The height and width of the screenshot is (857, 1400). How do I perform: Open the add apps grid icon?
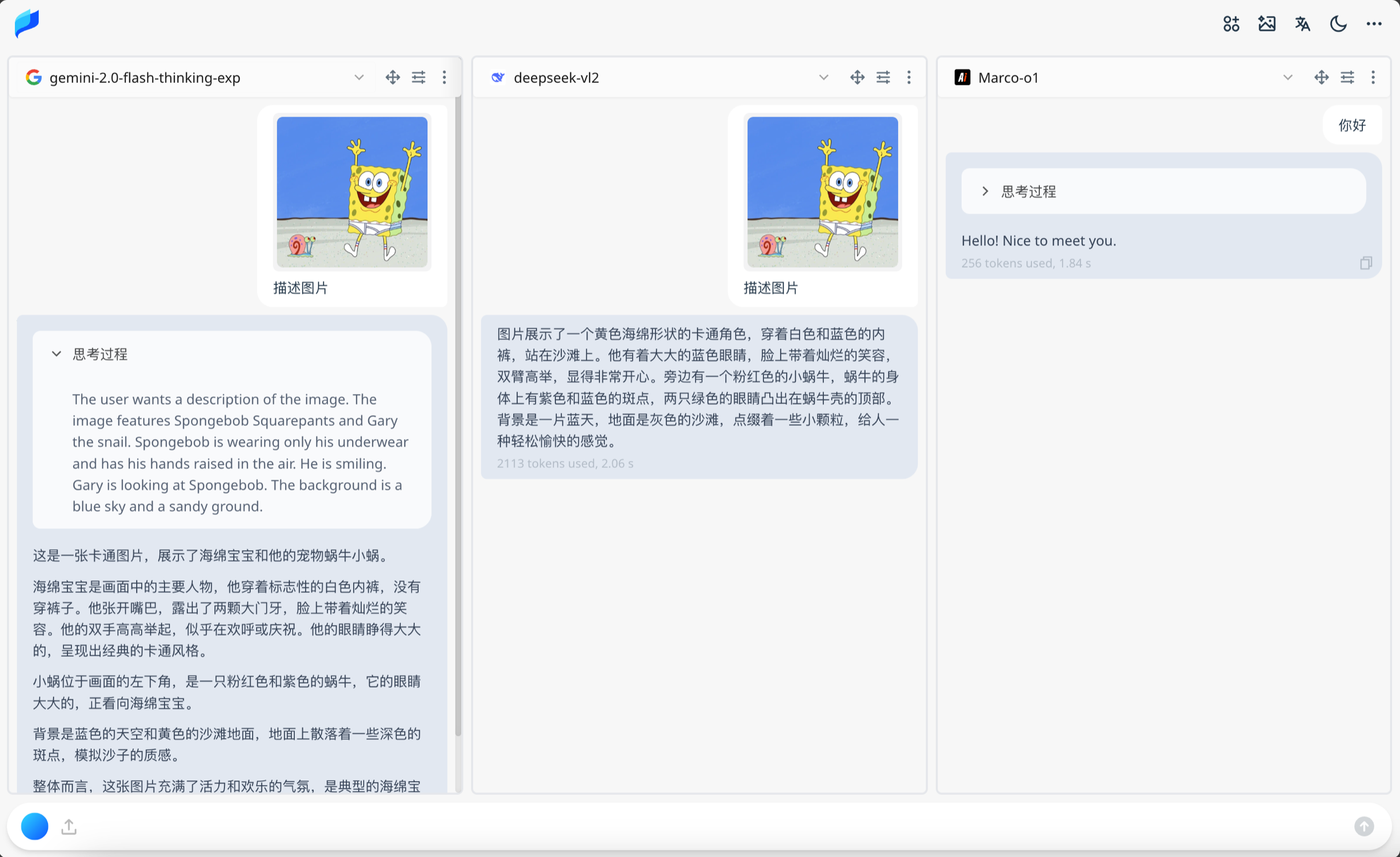pyautogui.click(x=1231, y=24)
